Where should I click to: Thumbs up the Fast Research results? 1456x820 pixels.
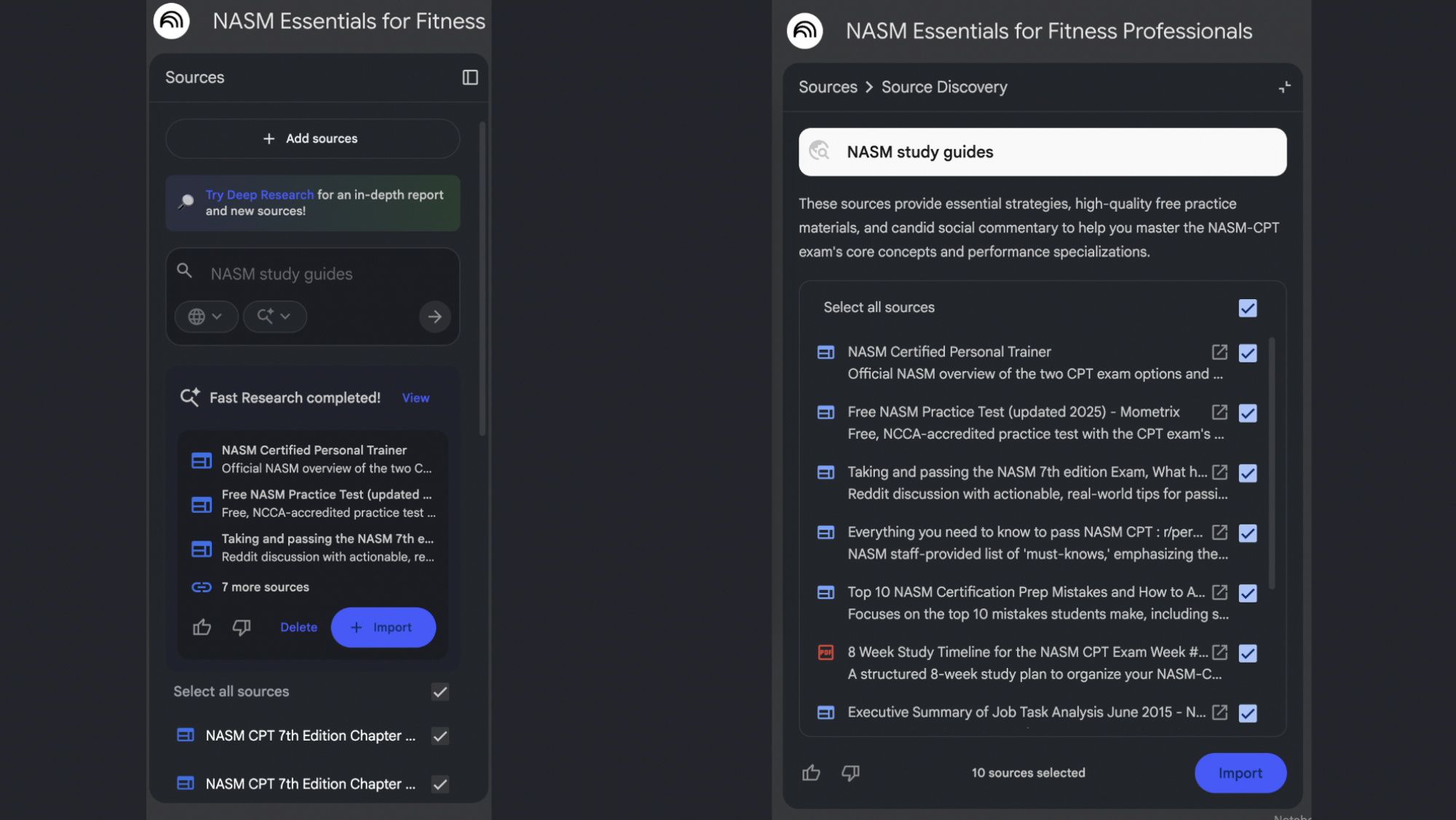[x=202, y=627]
